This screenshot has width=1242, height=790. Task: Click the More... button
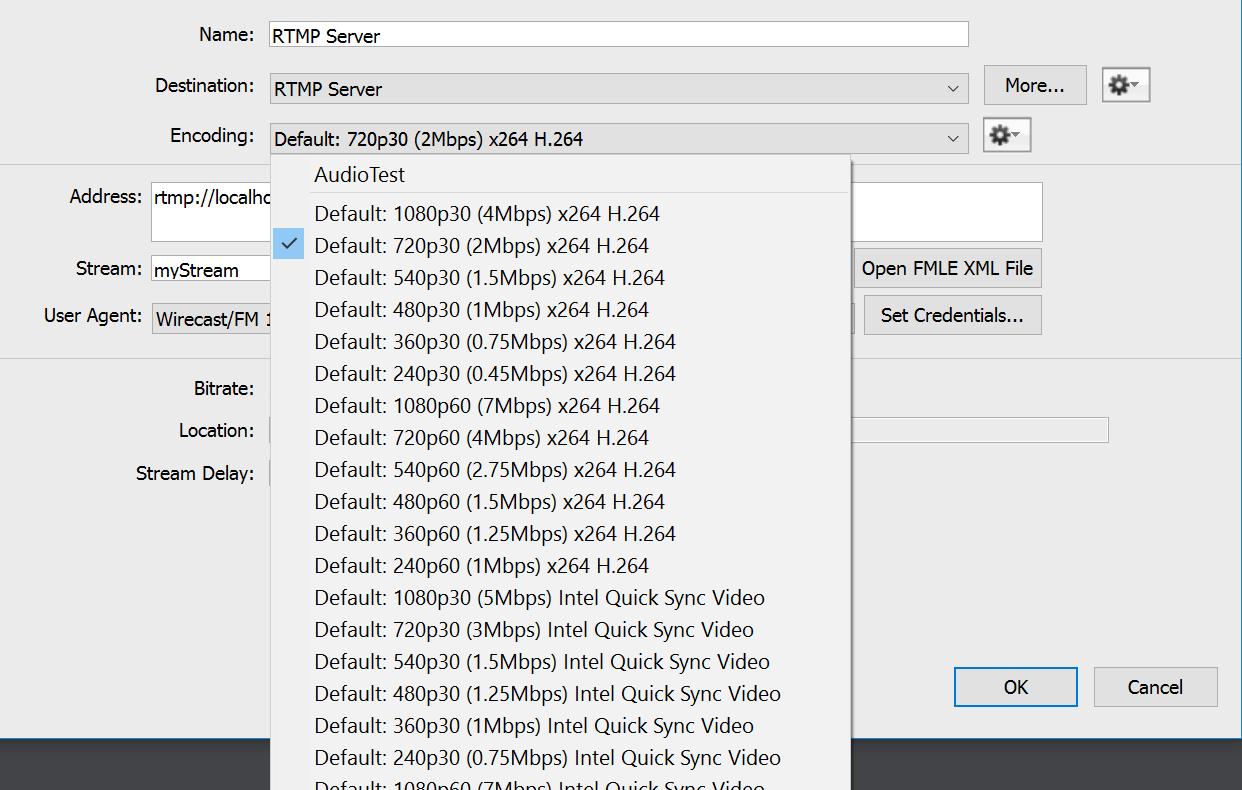(1034, 85)
